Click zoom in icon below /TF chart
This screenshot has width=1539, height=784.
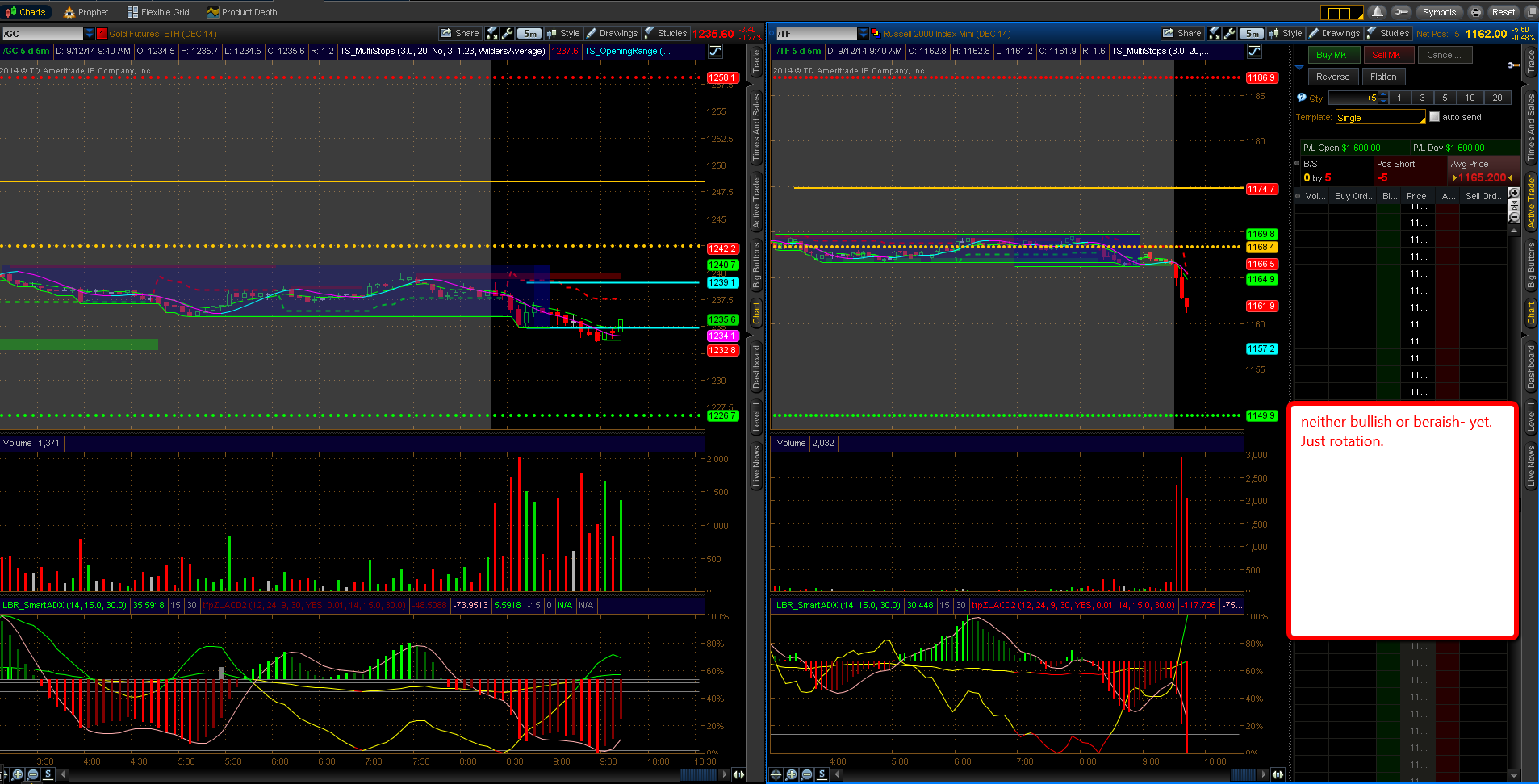(x=792, y=774)
